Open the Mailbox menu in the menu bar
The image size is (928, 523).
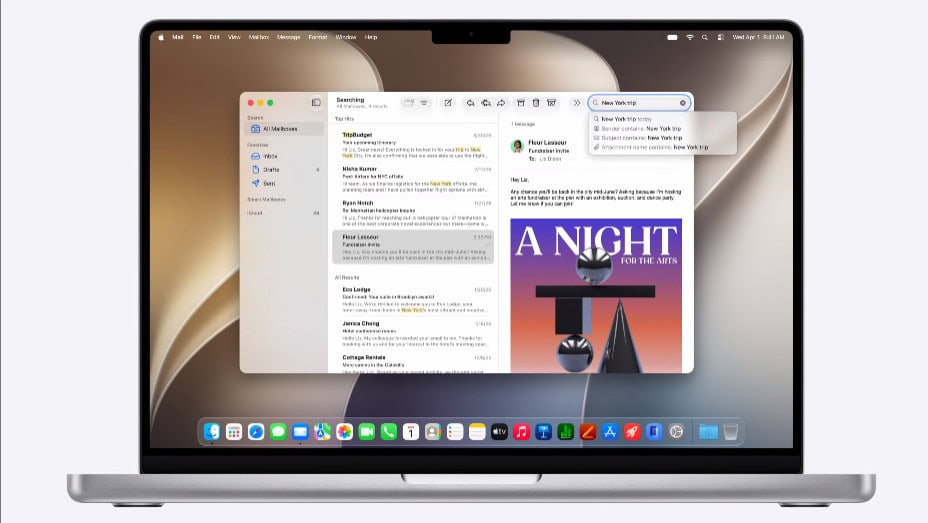(259, 37)
